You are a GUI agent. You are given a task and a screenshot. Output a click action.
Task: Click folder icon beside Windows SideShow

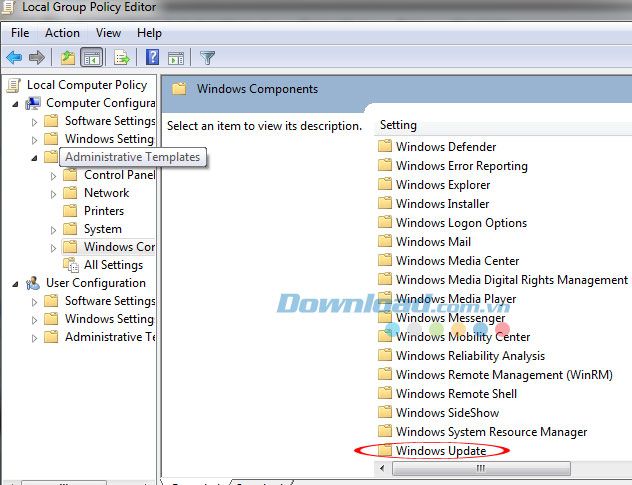pos(385,412)
